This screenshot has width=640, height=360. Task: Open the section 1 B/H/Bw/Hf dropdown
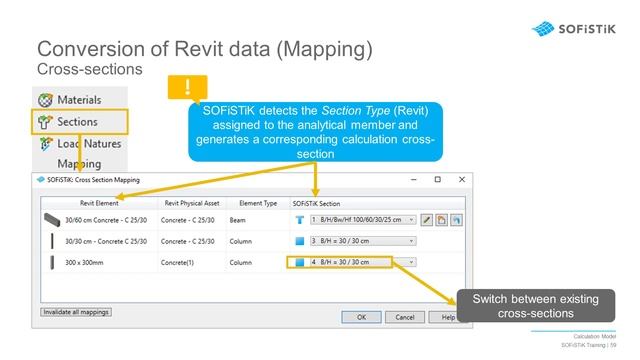[363, 220]
